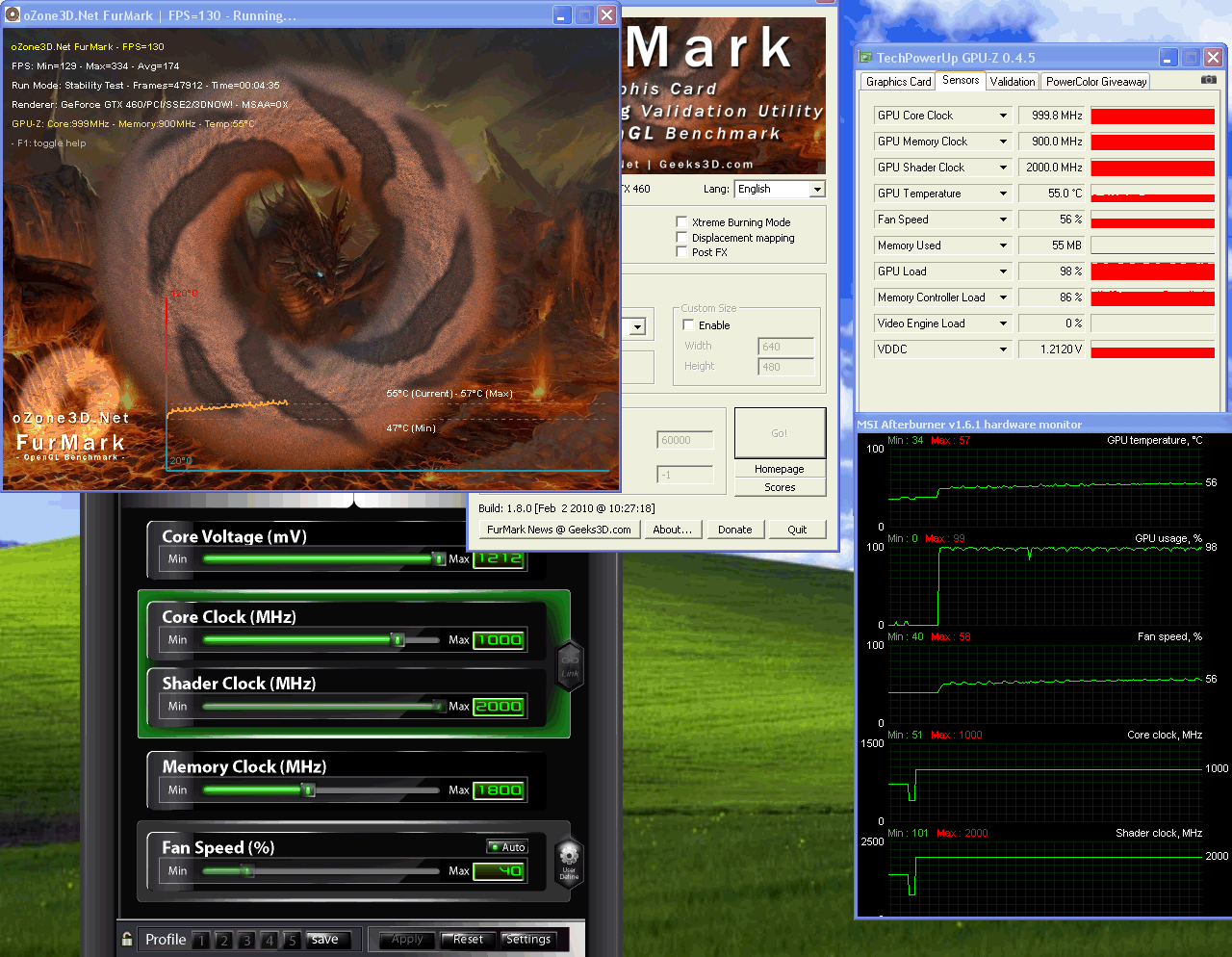Click FurMark News @ Geeks3D.com button
The height and width of the screenshot is (957, 1232).
tap(559, 530)
